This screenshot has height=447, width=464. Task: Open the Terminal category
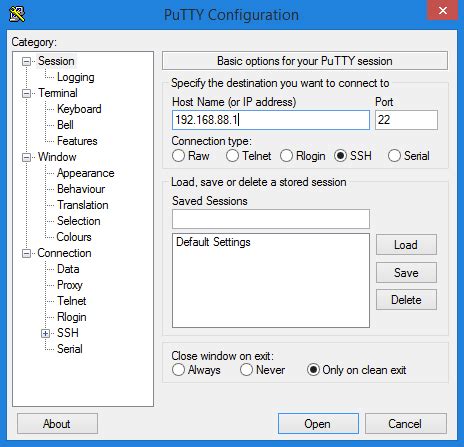pos(58,93)
